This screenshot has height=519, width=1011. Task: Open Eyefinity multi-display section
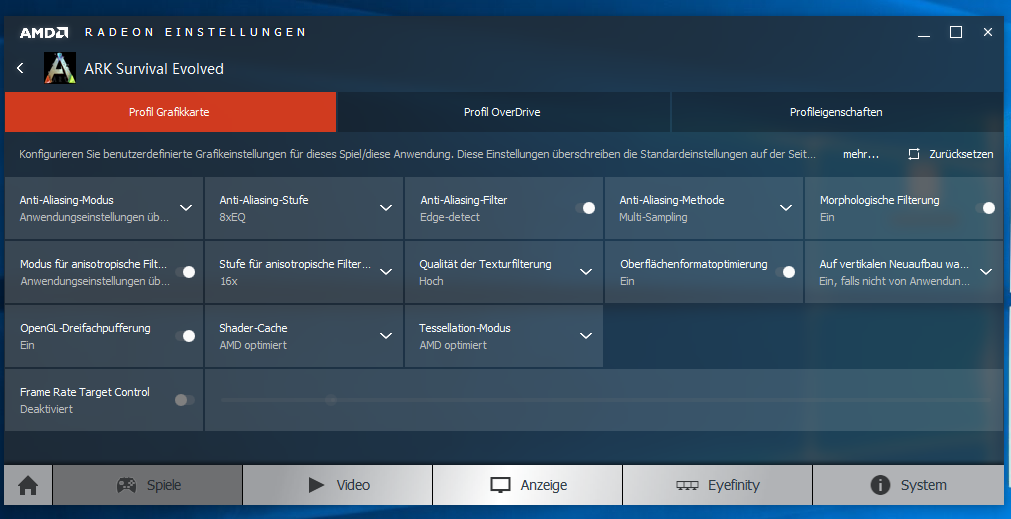[x=717, y=485]
